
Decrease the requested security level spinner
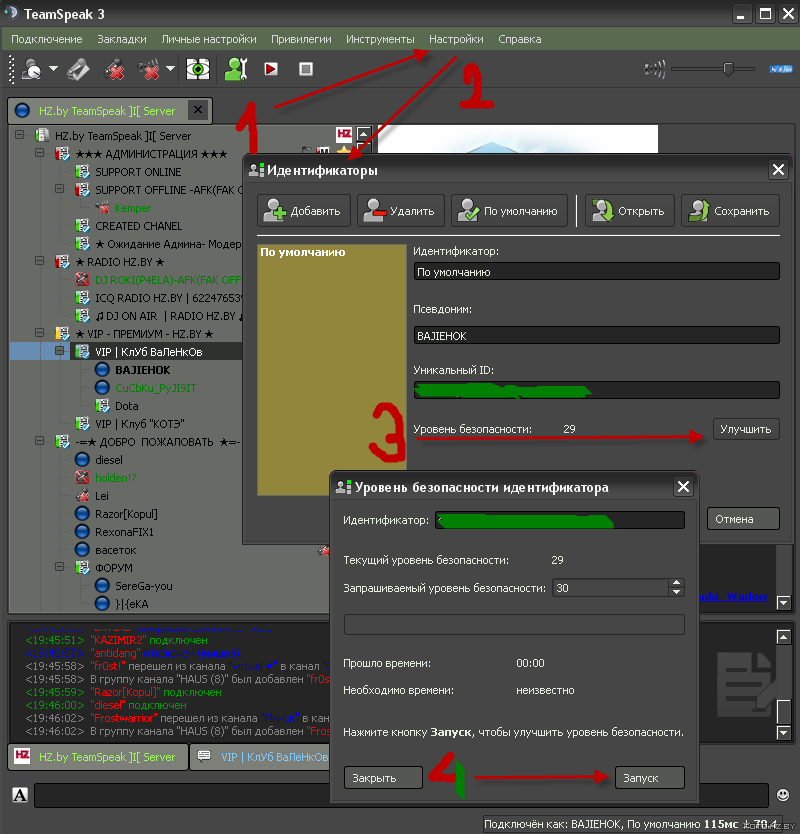[676, 592]
